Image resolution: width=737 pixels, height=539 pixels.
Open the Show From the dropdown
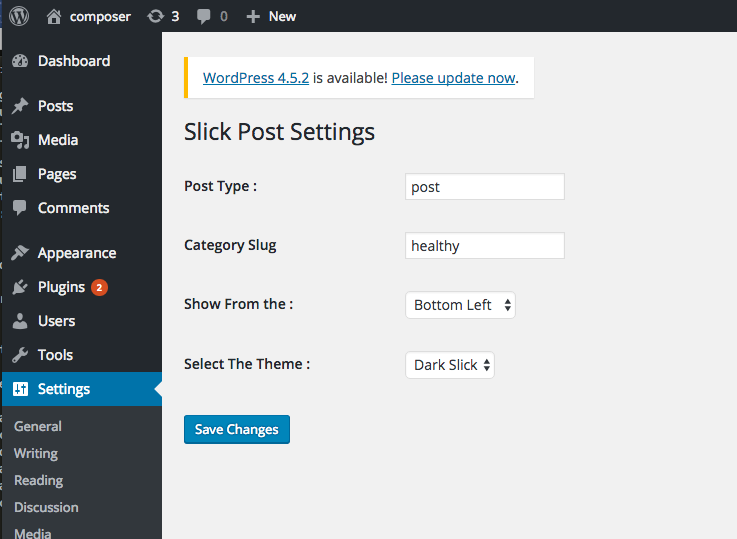(x=460, y=305)
